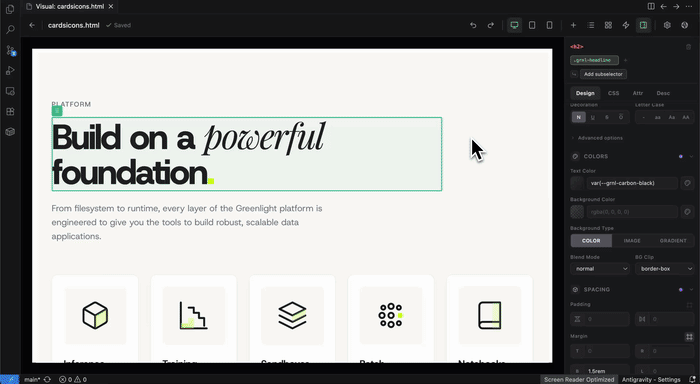700x384 pixels.
Task: Set text decoration to overline (O)
Action: pos(621,117)
